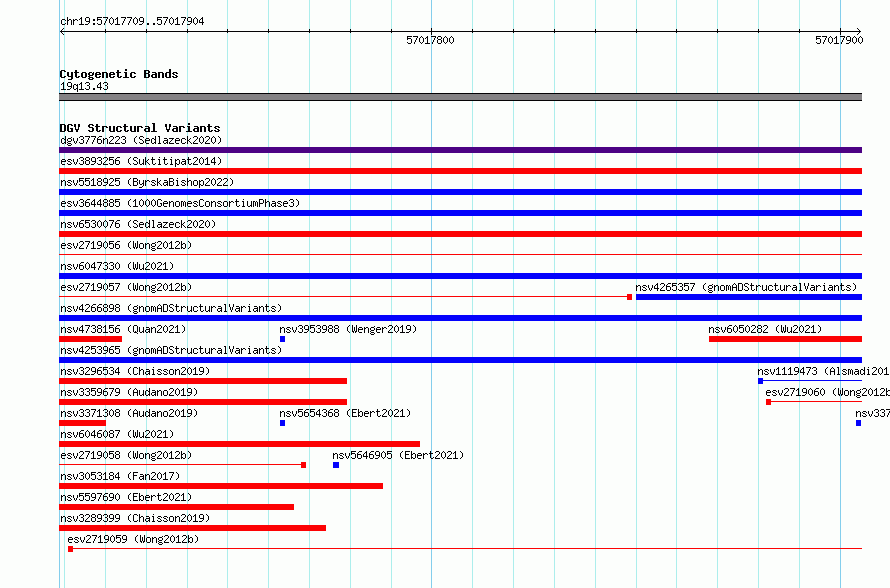Click the nsv1119473 (Alsmadi label
Image resolution: width=890 pixels, height=588 pixels.
click(x=823, y=371)
